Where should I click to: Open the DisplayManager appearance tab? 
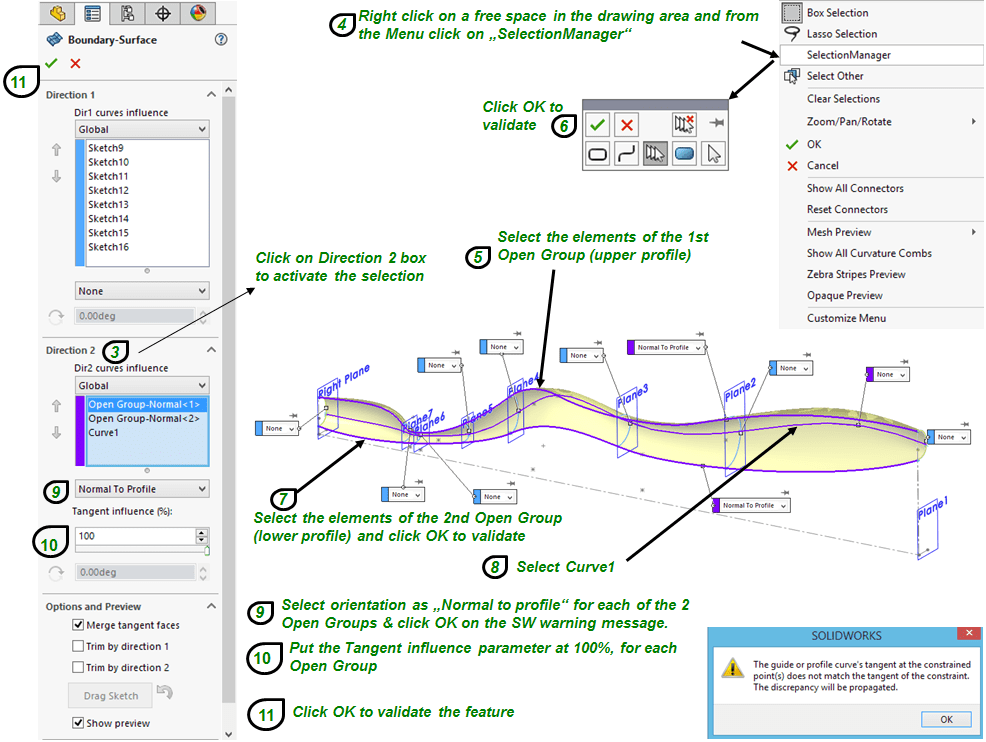[197, 13]
